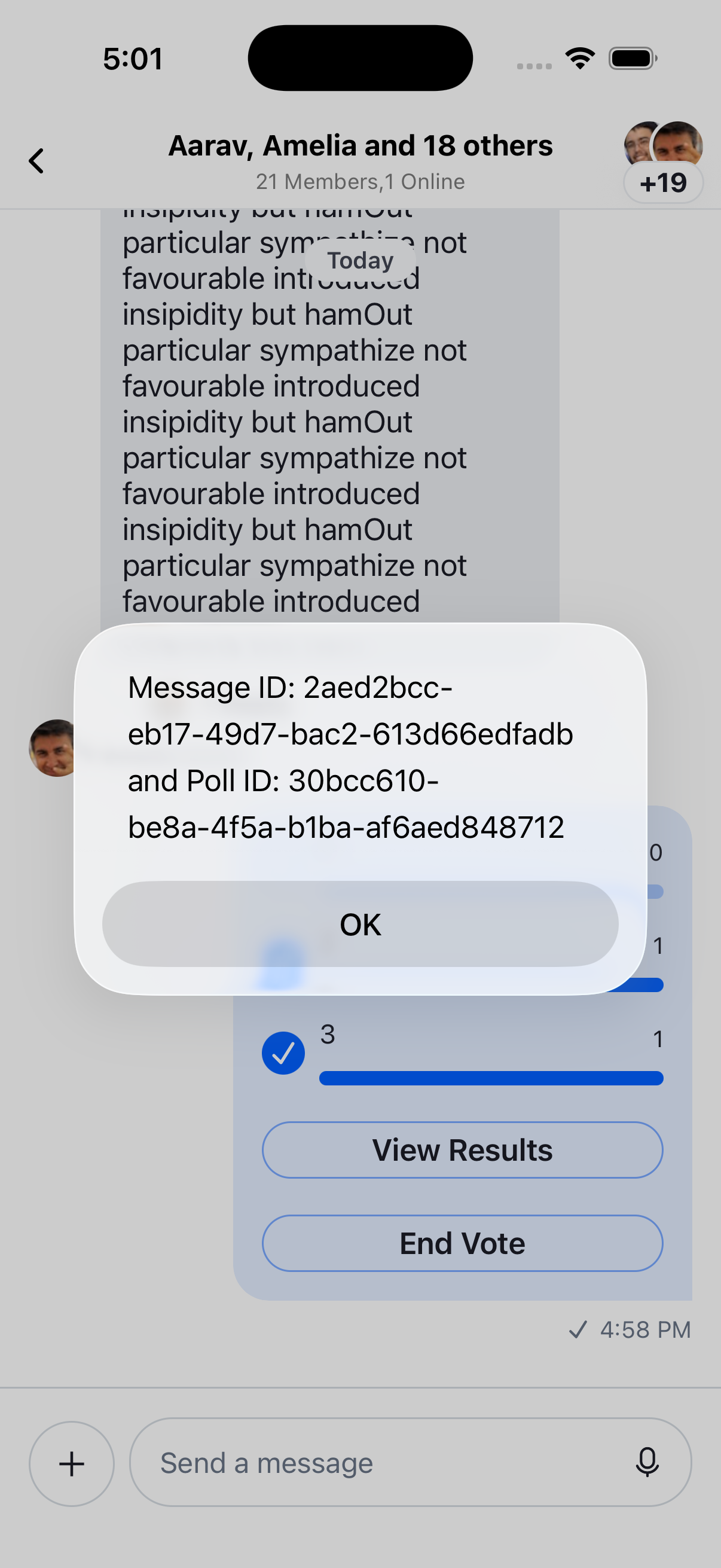Open View Results for the poll
This screenshot has width=721, height=1568.
(462, 1150)
